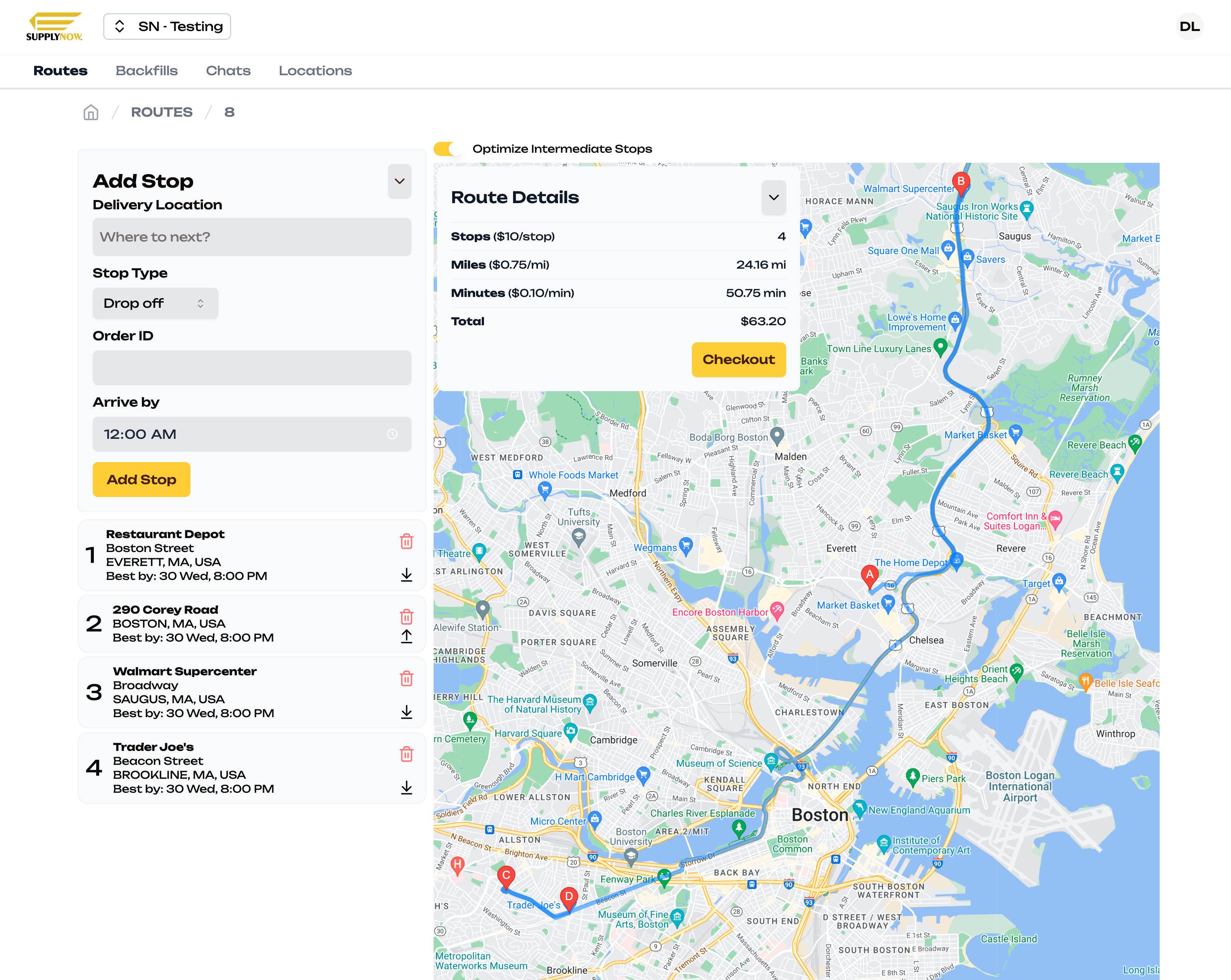Click the SupplyNow home breadcrumb icon
This screenshot has height=980, width=1231.
pyautogui.click(x=91, y=112)
